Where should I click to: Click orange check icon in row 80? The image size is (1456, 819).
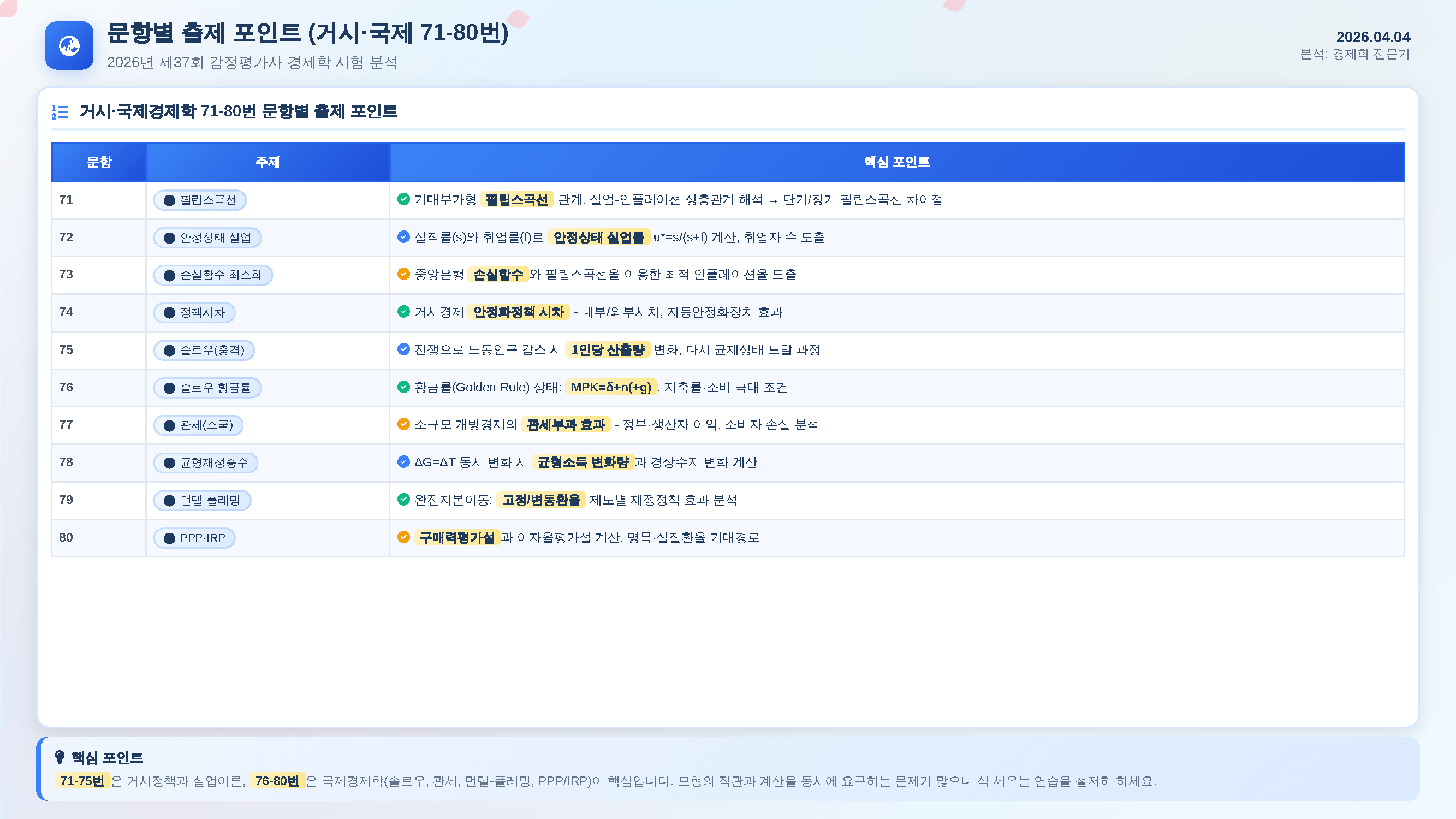tap(403, 537)
